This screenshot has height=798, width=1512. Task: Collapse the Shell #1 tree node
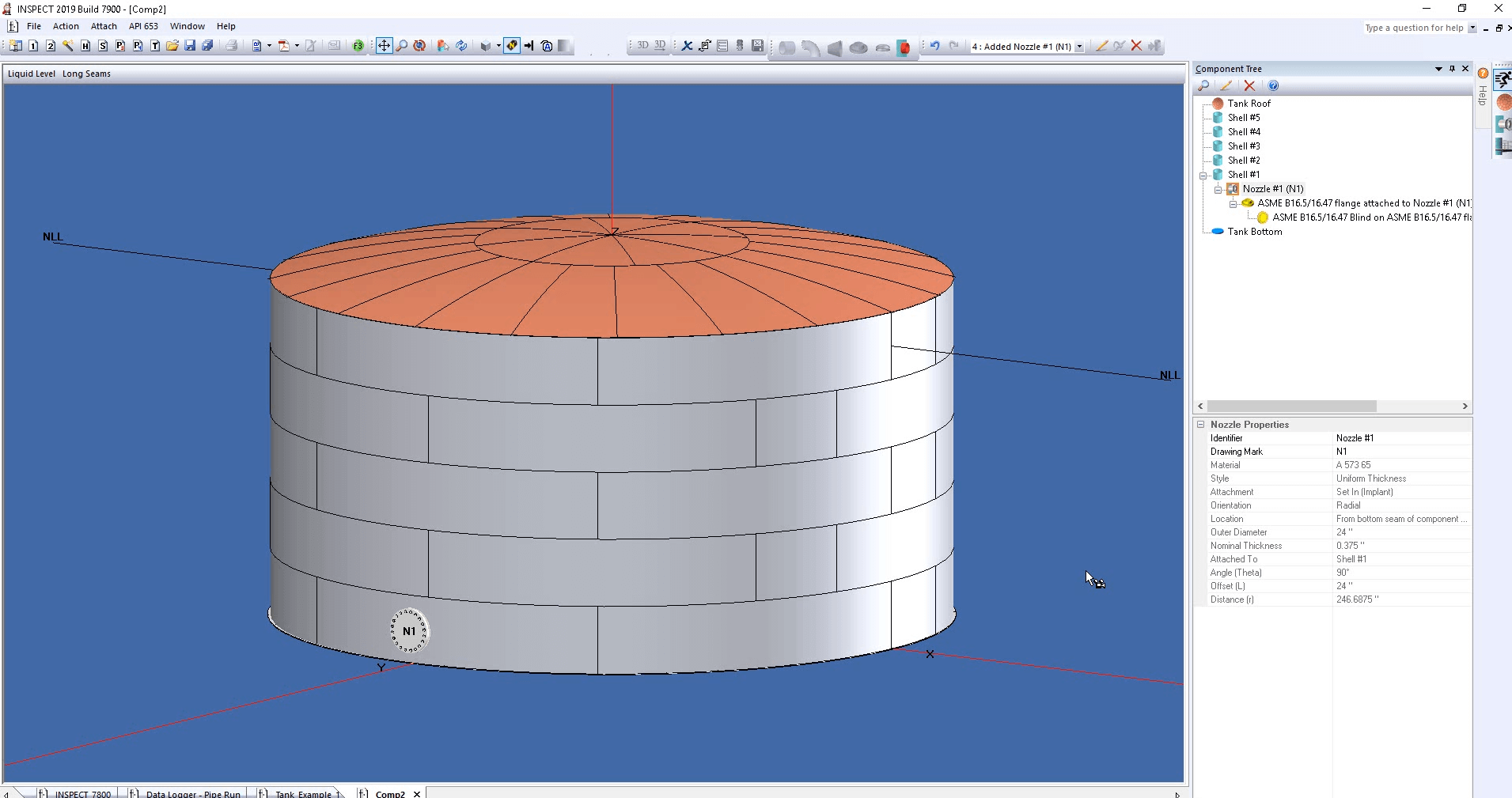(x=1203, y=175)
